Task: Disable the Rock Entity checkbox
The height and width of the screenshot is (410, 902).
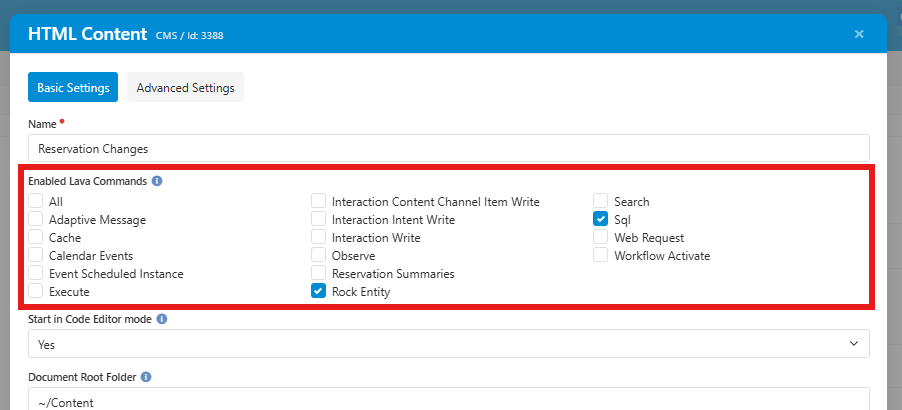Action: (318, 291)
